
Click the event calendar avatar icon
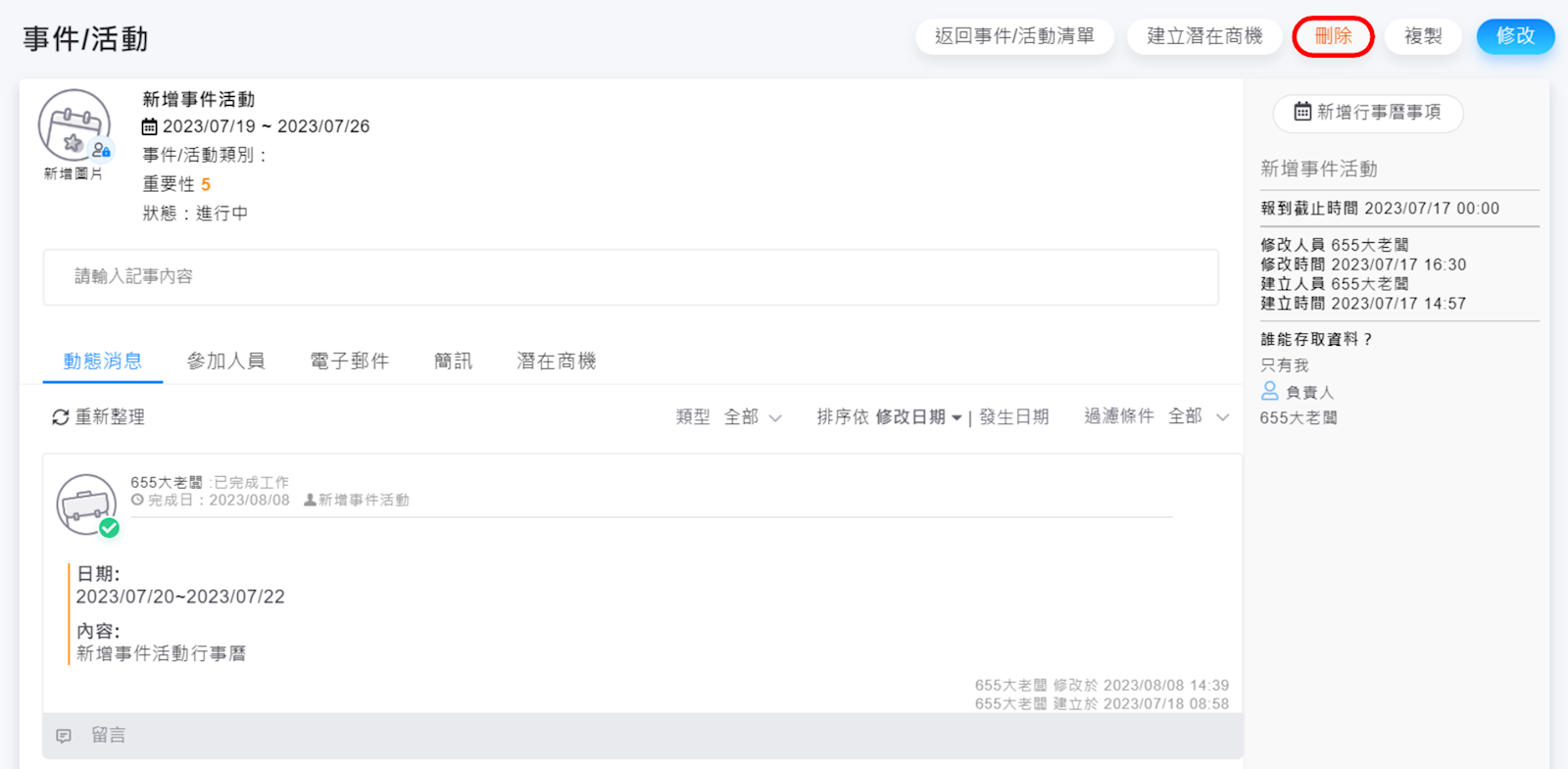tap(73, 125)
